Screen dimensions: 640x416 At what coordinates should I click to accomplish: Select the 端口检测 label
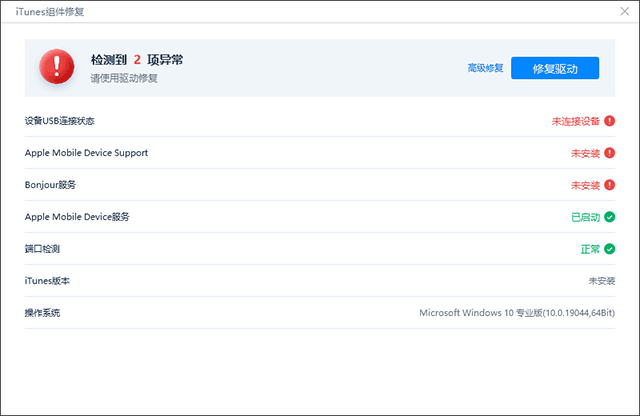tap(42, 249)
